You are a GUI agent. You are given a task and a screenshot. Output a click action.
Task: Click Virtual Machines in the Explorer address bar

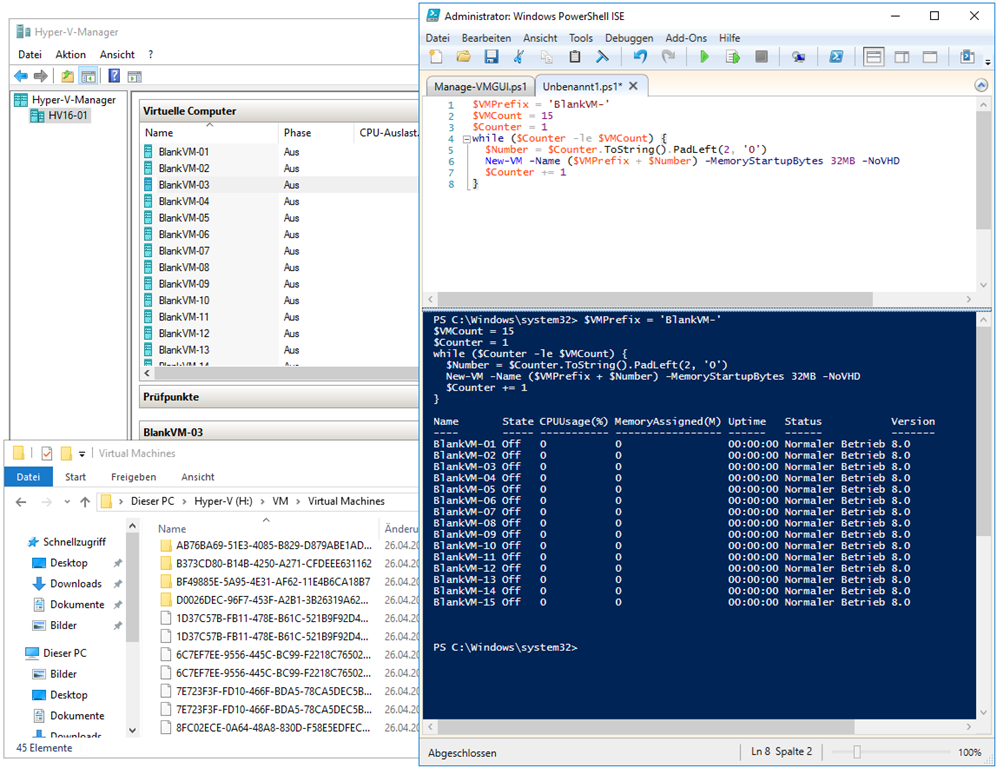point(347,502)
